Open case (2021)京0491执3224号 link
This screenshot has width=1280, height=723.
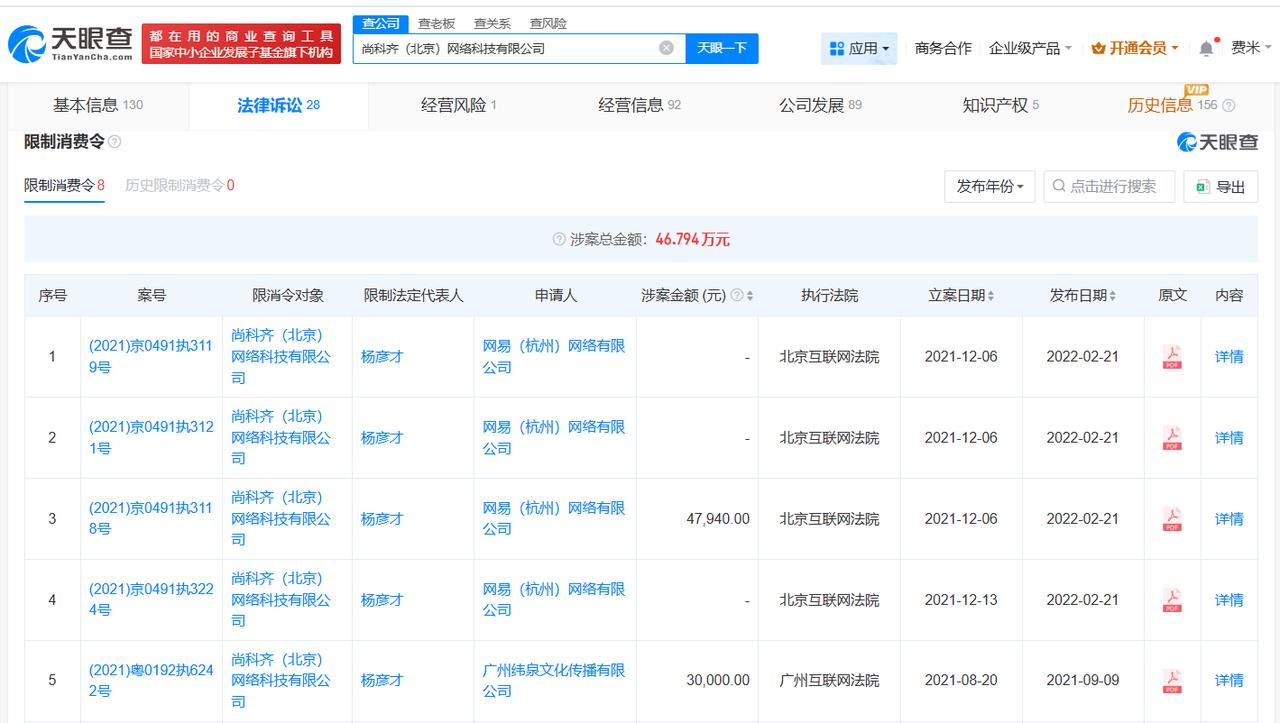[151, 599]
